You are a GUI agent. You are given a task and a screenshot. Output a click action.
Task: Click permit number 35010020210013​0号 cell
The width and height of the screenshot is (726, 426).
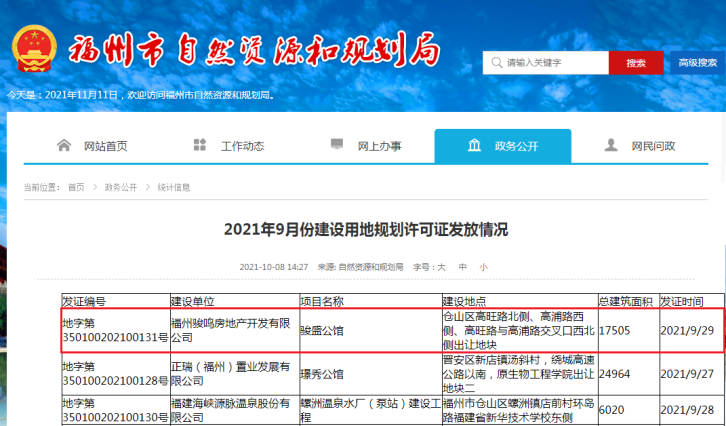point(116,410)
